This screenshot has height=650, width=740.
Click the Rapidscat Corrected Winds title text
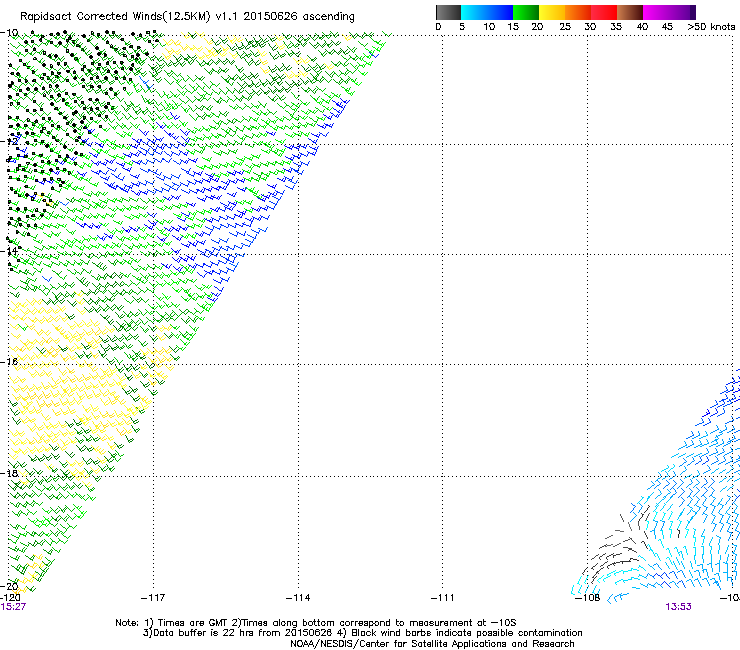[x=187, y=17]
